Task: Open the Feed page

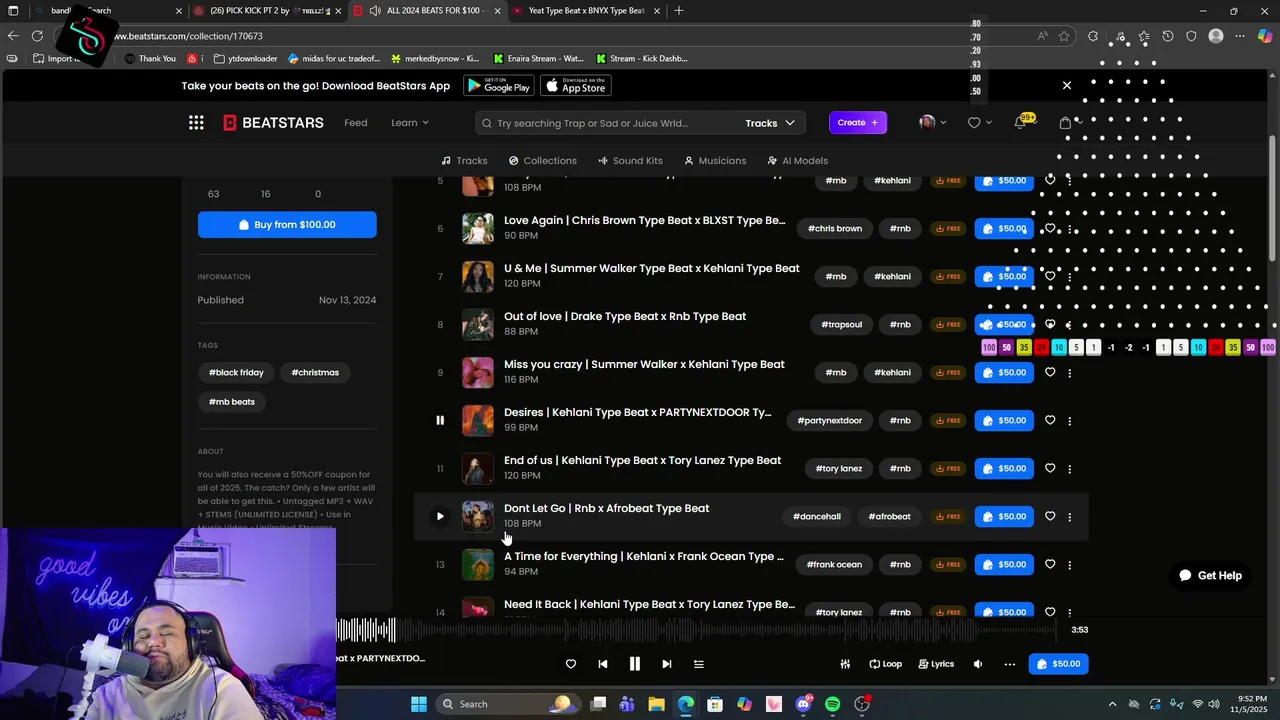Action: (356, 122)
